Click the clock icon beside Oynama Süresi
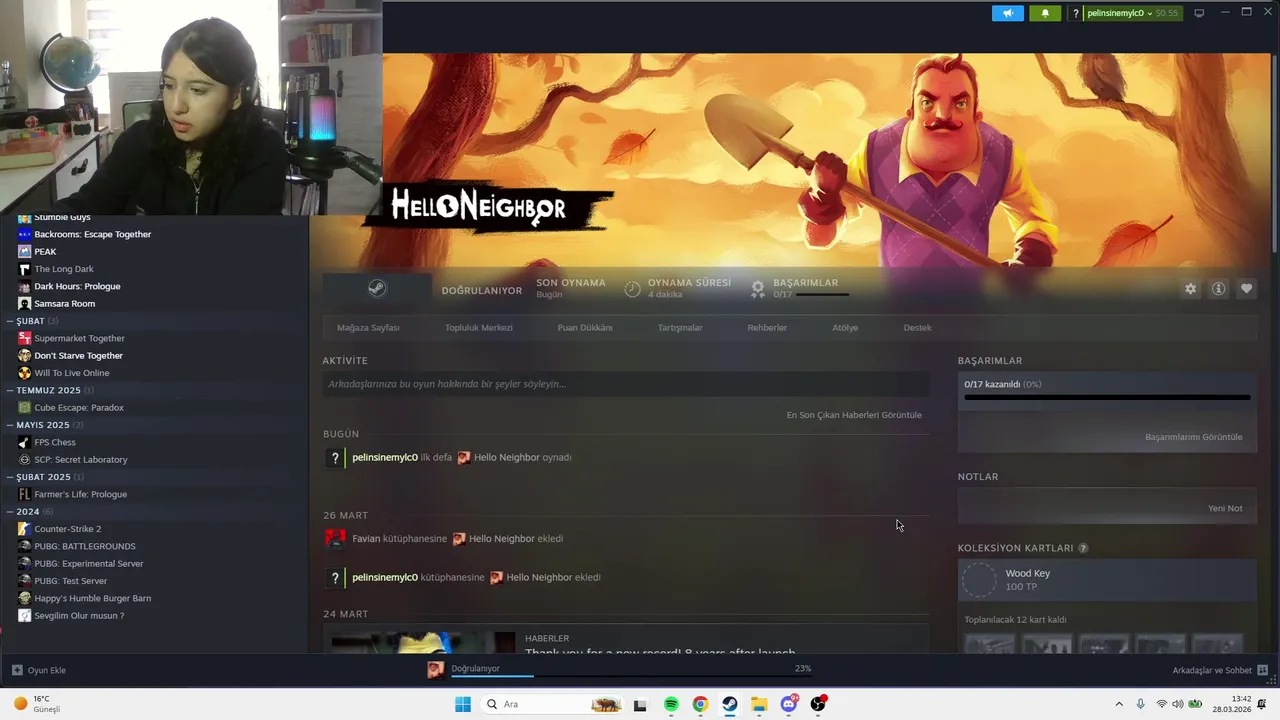1280x720 pixels. tap(632, 289)
